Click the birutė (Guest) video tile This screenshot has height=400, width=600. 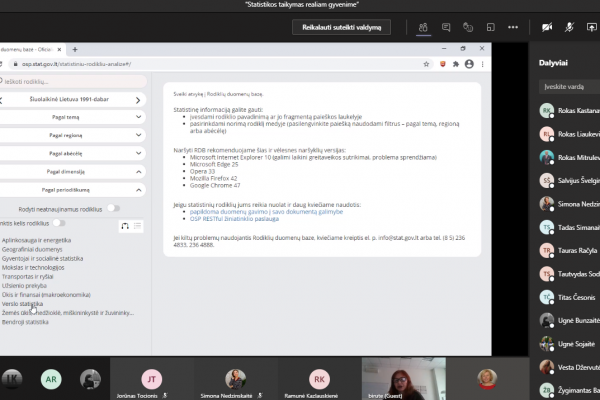404,379
